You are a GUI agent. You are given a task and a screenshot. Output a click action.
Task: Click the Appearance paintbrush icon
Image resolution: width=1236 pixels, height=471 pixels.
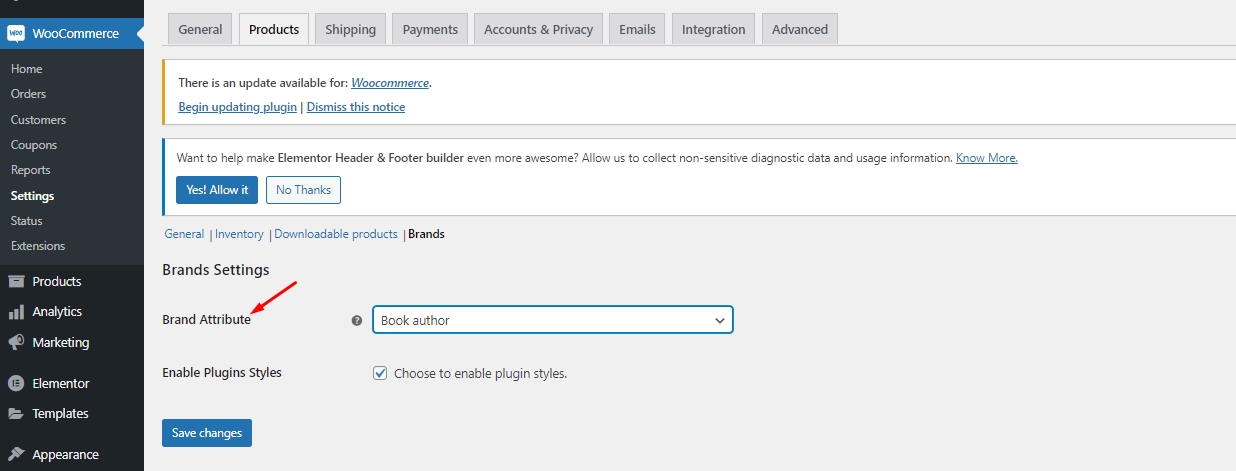(x=16, y=455)
